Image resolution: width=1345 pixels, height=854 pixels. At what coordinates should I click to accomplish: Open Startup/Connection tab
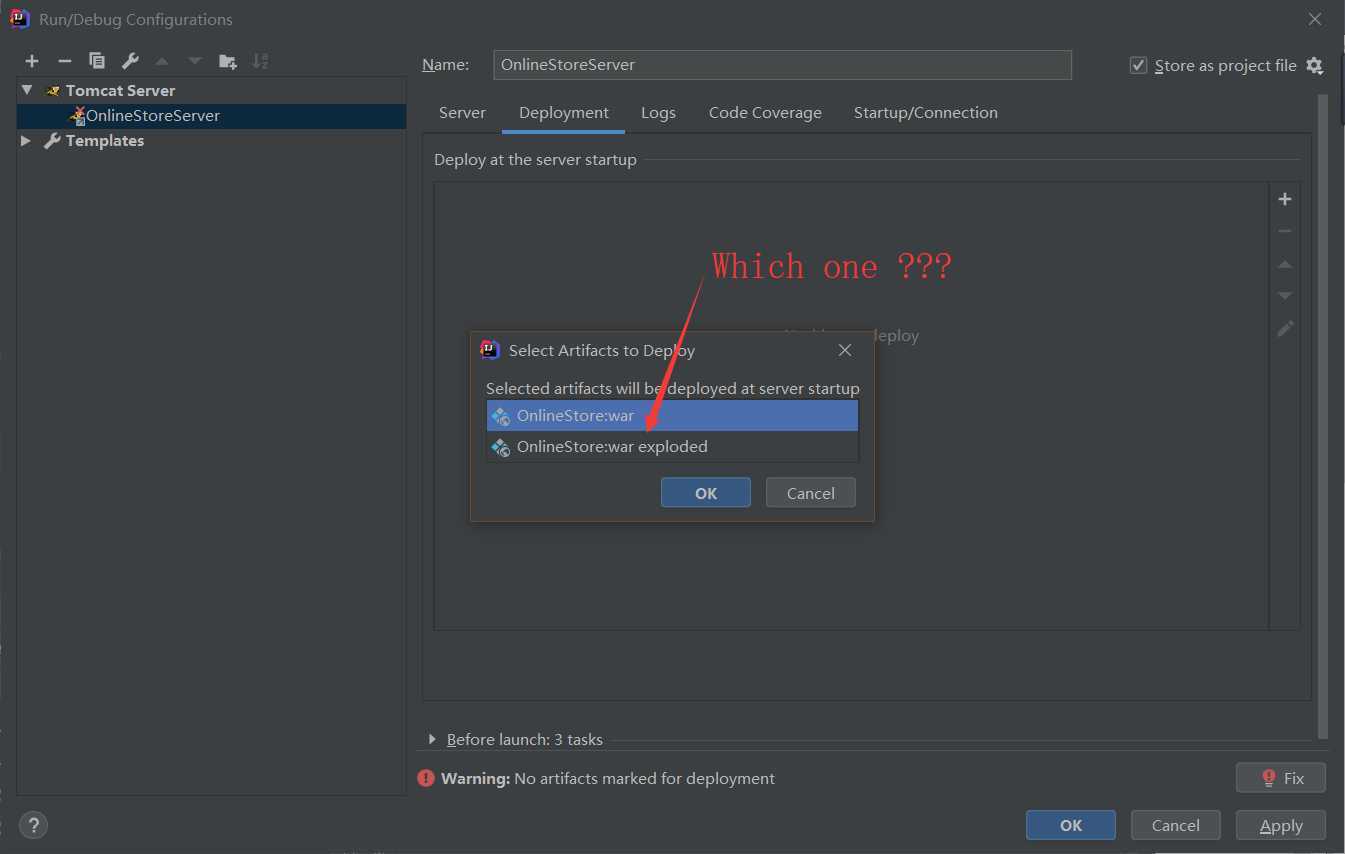tap(926, 113)
